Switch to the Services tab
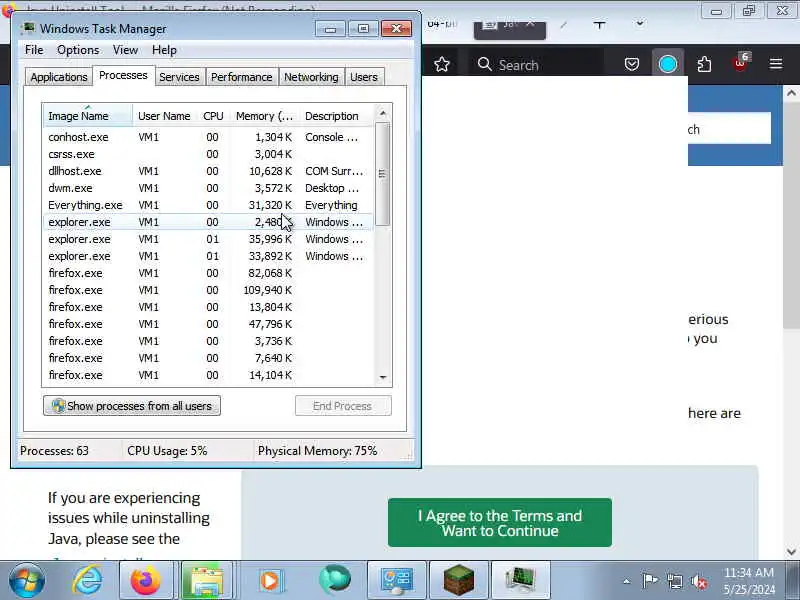Screen dimensions: 800x600 coord(179,77)
